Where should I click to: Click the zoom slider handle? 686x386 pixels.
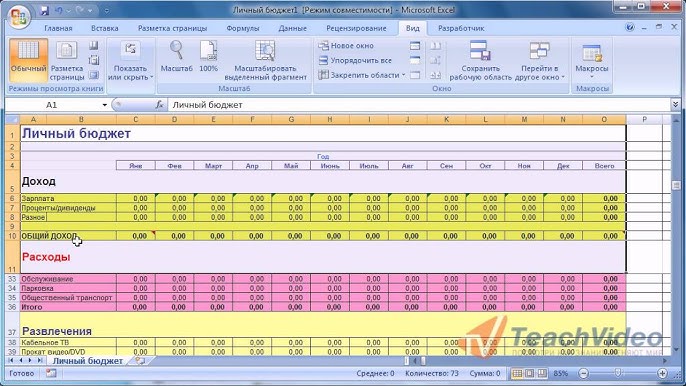click(617, 373)
